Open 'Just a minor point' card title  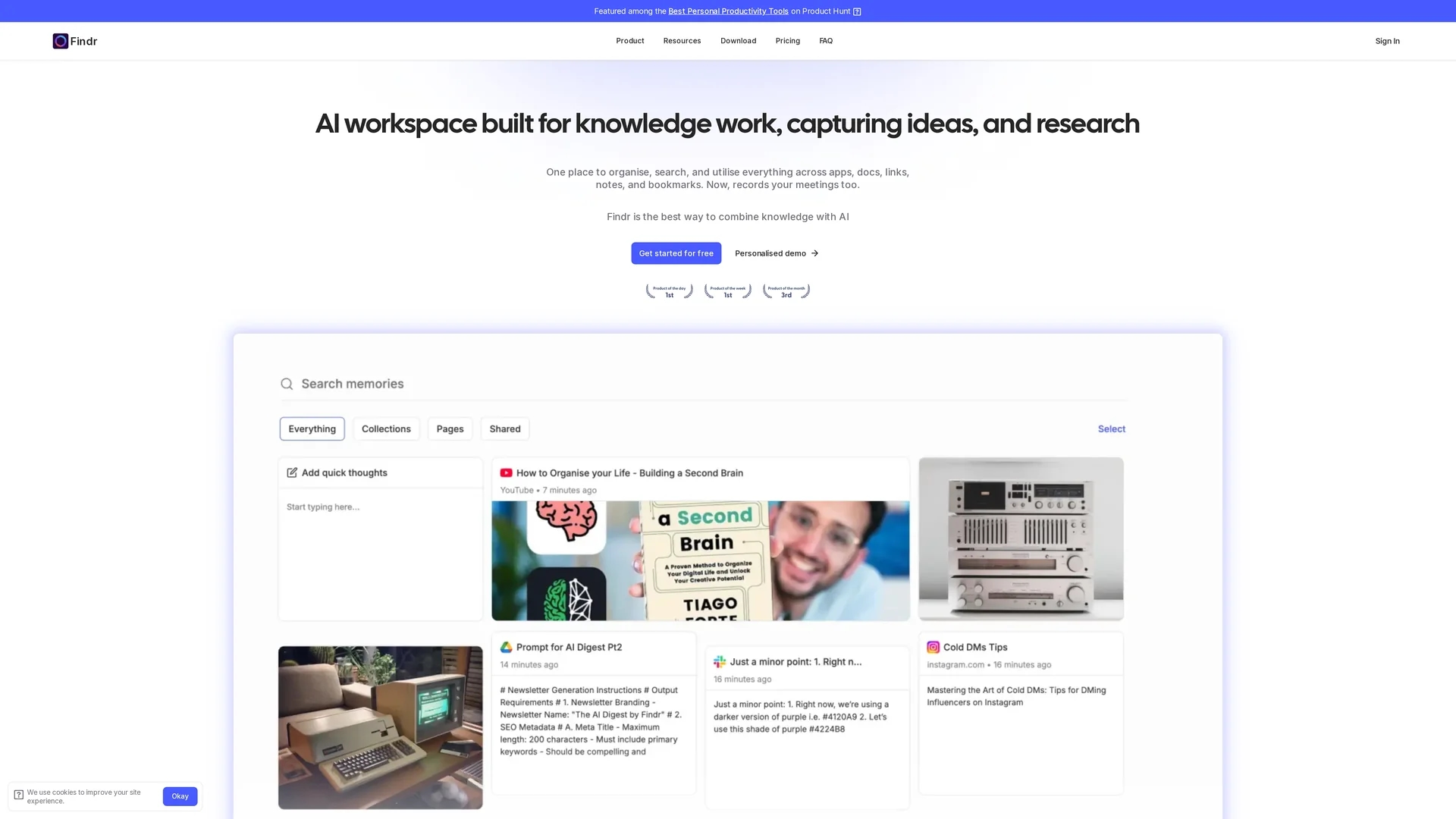(795, 661)
